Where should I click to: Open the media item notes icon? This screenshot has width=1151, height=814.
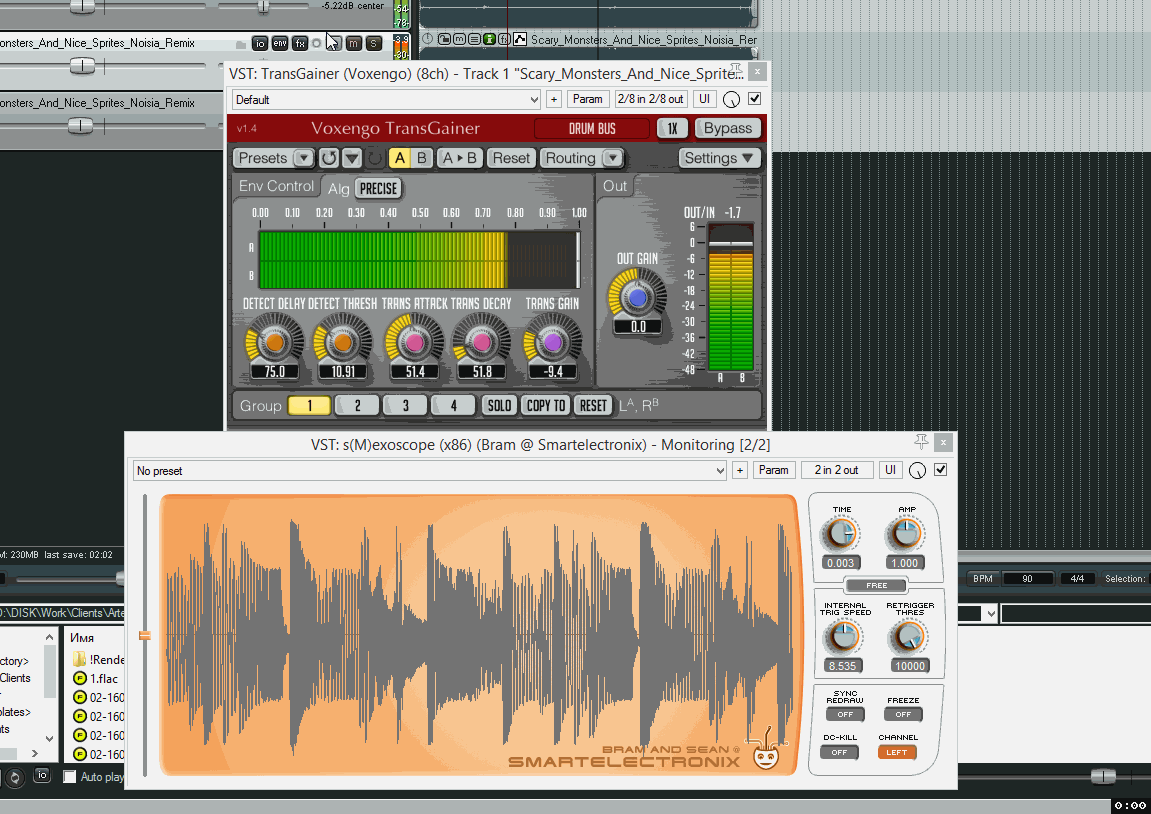pyautogui.click(x=474, y=39)
